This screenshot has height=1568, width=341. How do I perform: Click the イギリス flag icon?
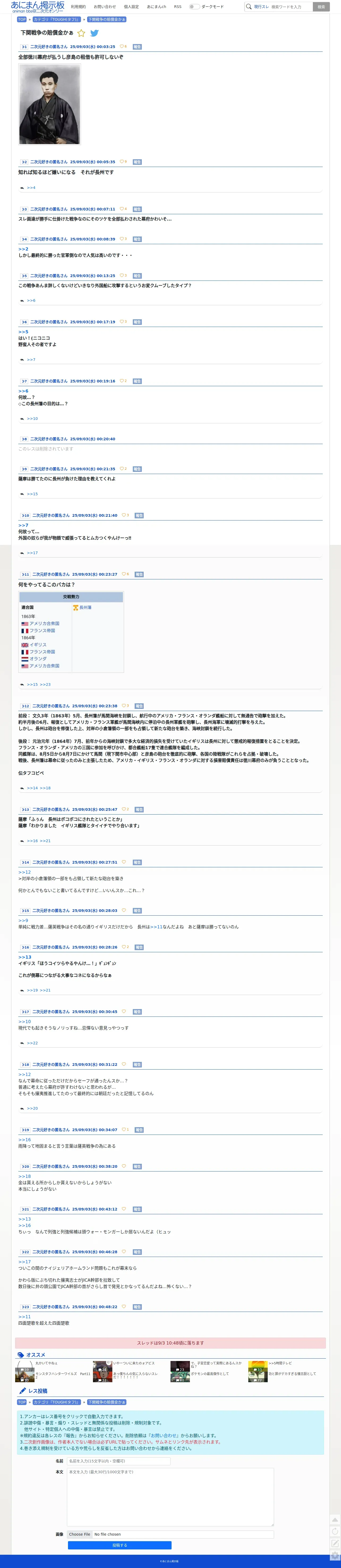(x=25, y=645)
